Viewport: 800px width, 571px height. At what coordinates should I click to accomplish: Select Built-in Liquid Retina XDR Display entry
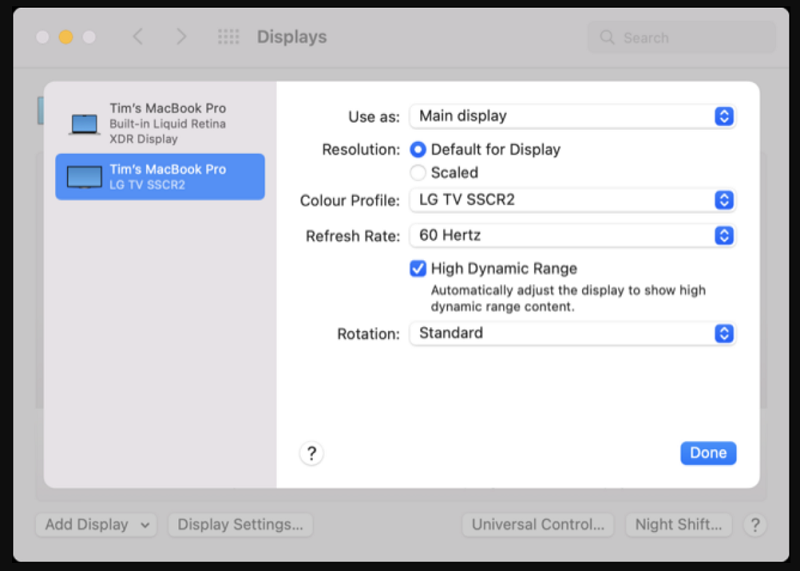point(160,123)
